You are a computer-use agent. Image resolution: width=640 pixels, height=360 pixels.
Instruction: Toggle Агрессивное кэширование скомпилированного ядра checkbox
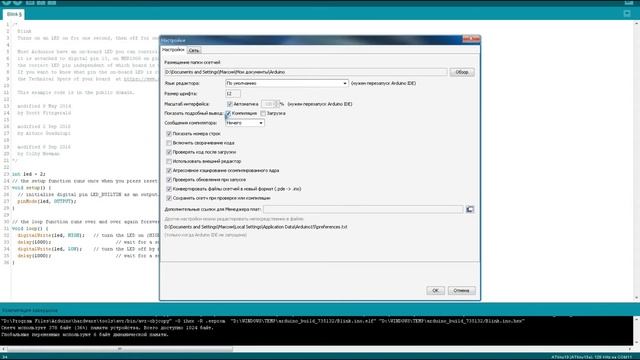tap(169, 171)
